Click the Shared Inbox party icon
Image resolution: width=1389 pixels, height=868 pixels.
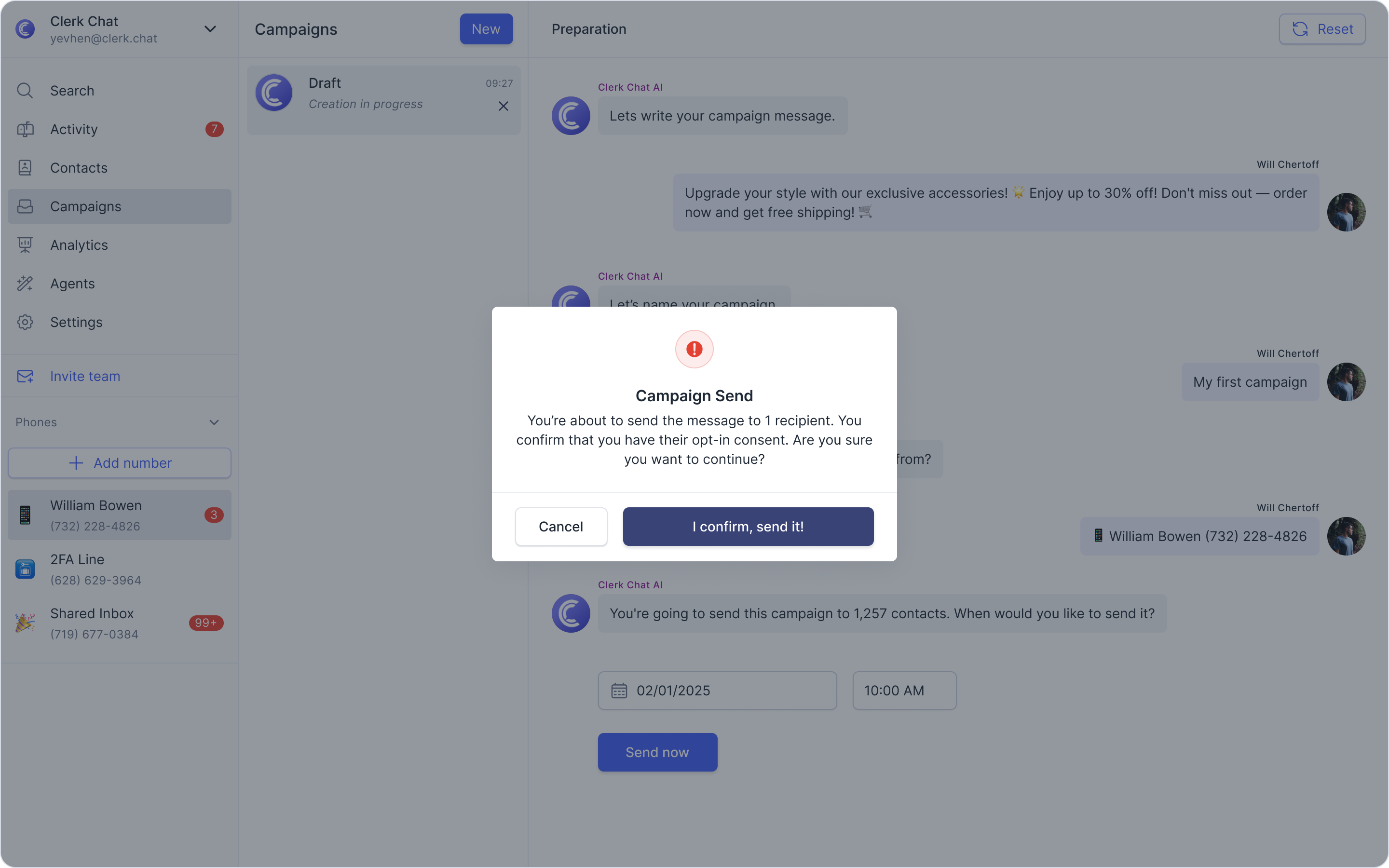25,623
